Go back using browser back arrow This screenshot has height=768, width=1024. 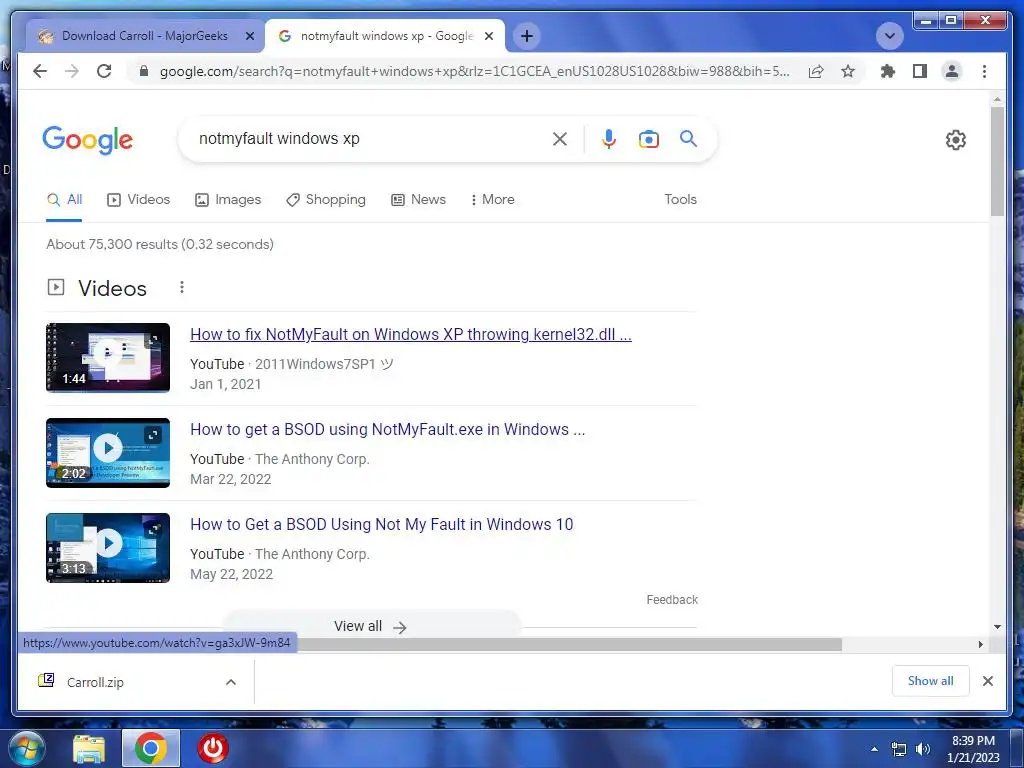tap(40, 71)
